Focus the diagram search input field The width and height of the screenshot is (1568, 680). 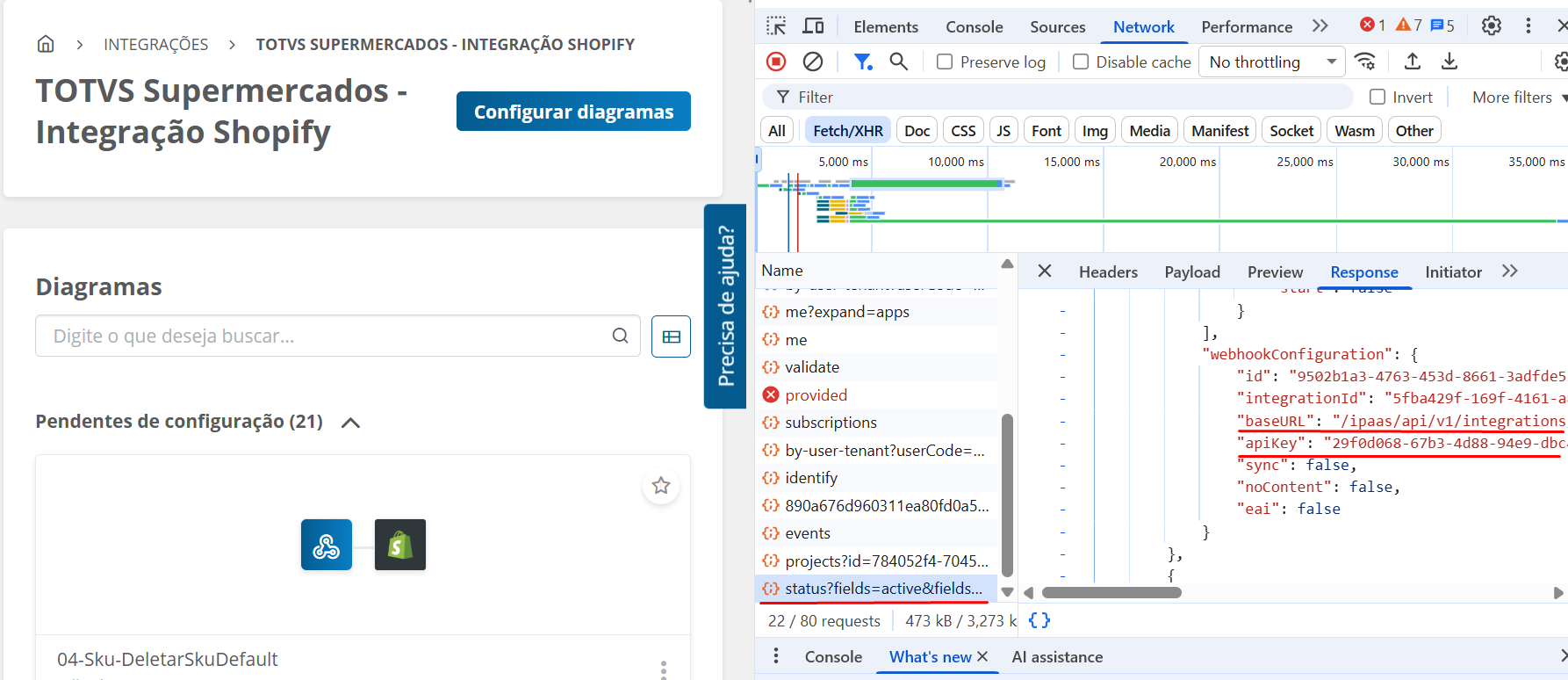338,336
